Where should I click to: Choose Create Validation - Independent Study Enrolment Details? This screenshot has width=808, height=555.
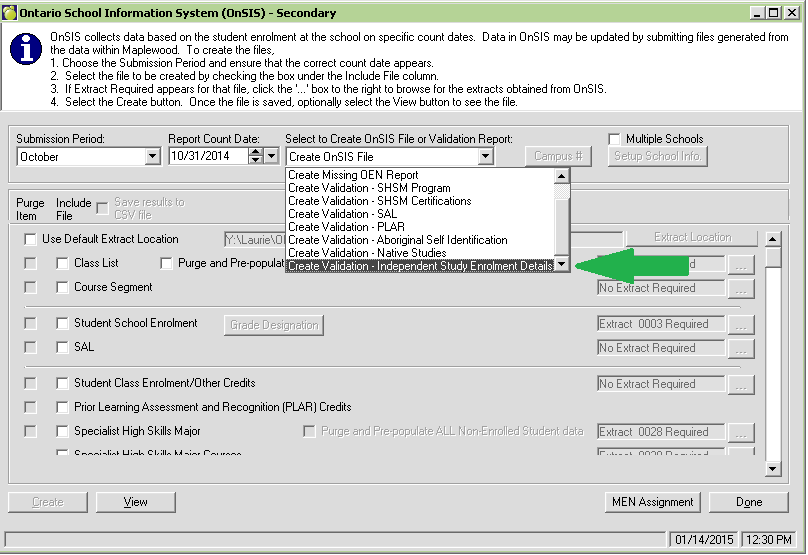(x=420, y=266)
